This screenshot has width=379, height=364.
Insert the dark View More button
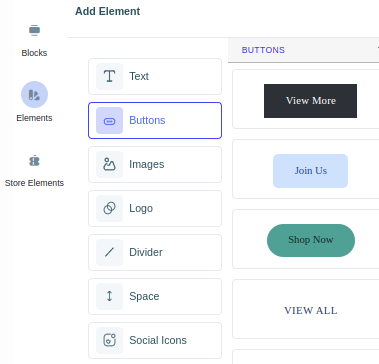310,101
